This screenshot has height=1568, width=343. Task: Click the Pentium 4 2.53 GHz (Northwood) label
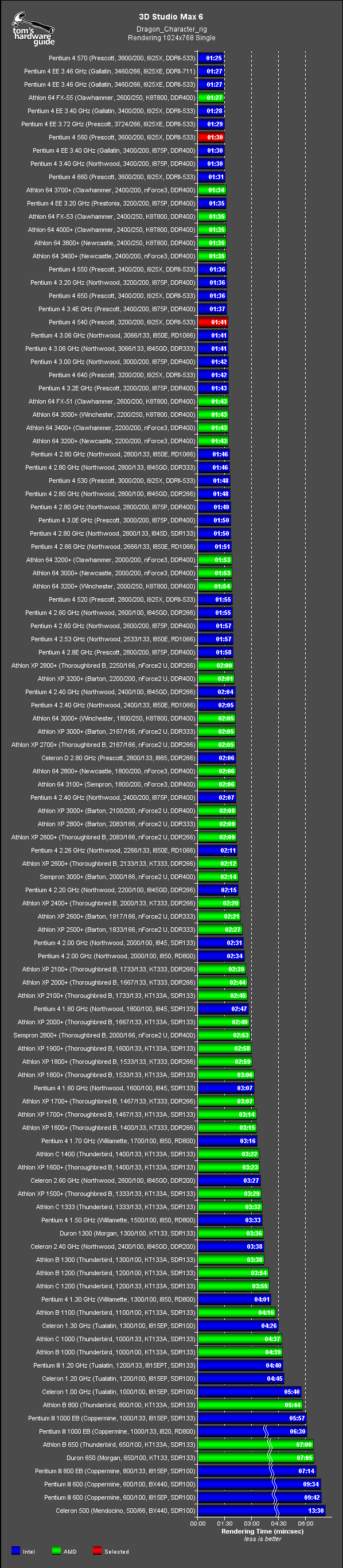coord(113,639)
